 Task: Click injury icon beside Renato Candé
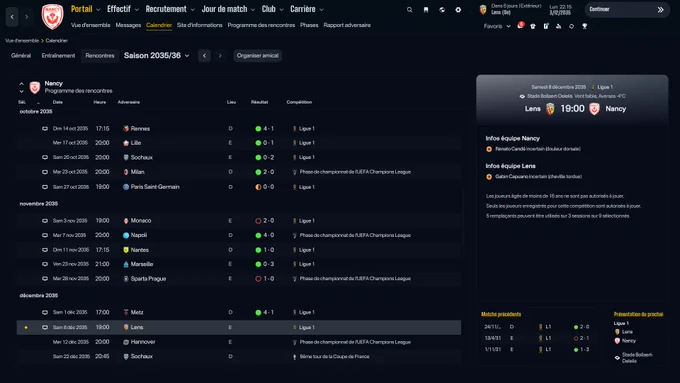tap(489, 149)
